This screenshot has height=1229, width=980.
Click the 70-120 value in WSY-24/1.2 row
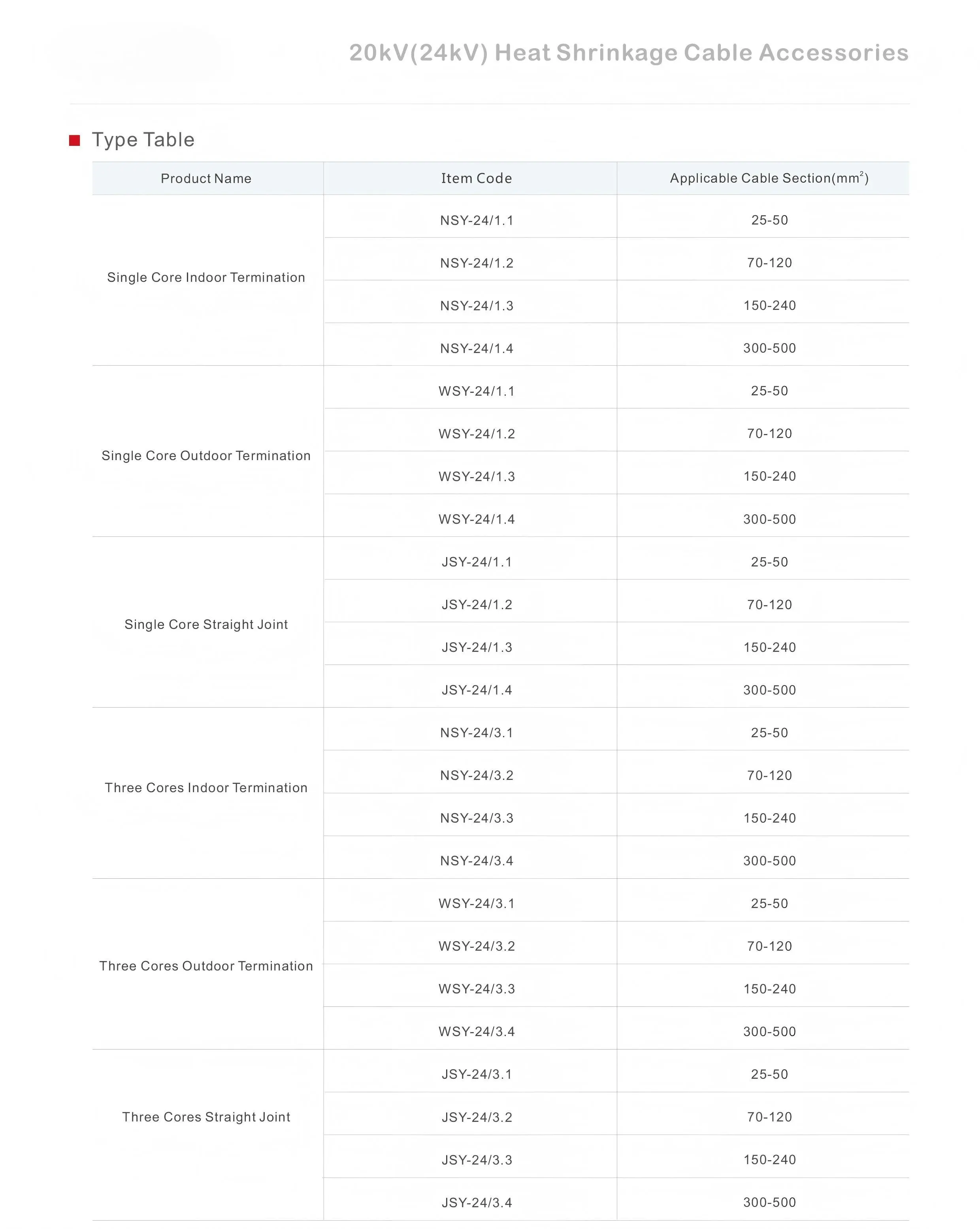[x=769, y=434]
